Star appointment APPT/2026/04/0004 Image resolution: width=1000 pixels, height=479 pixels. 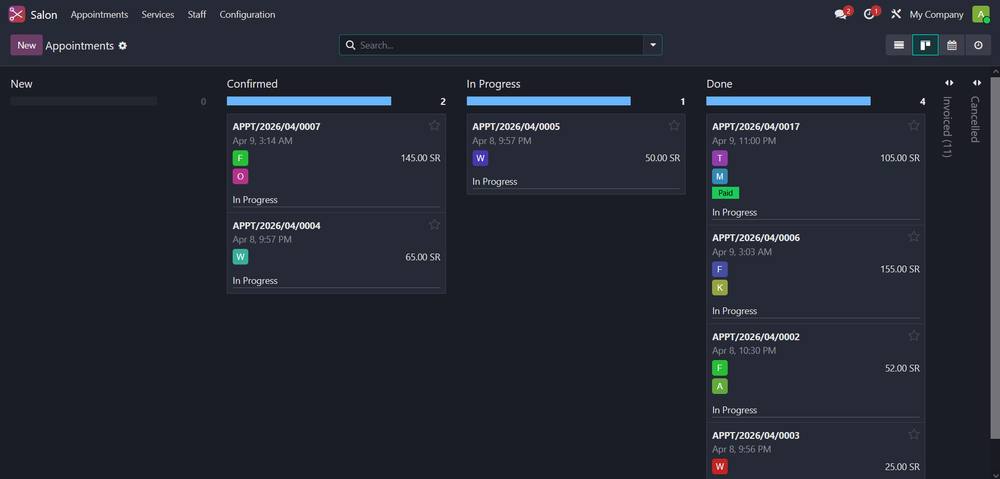pos(434,224)
